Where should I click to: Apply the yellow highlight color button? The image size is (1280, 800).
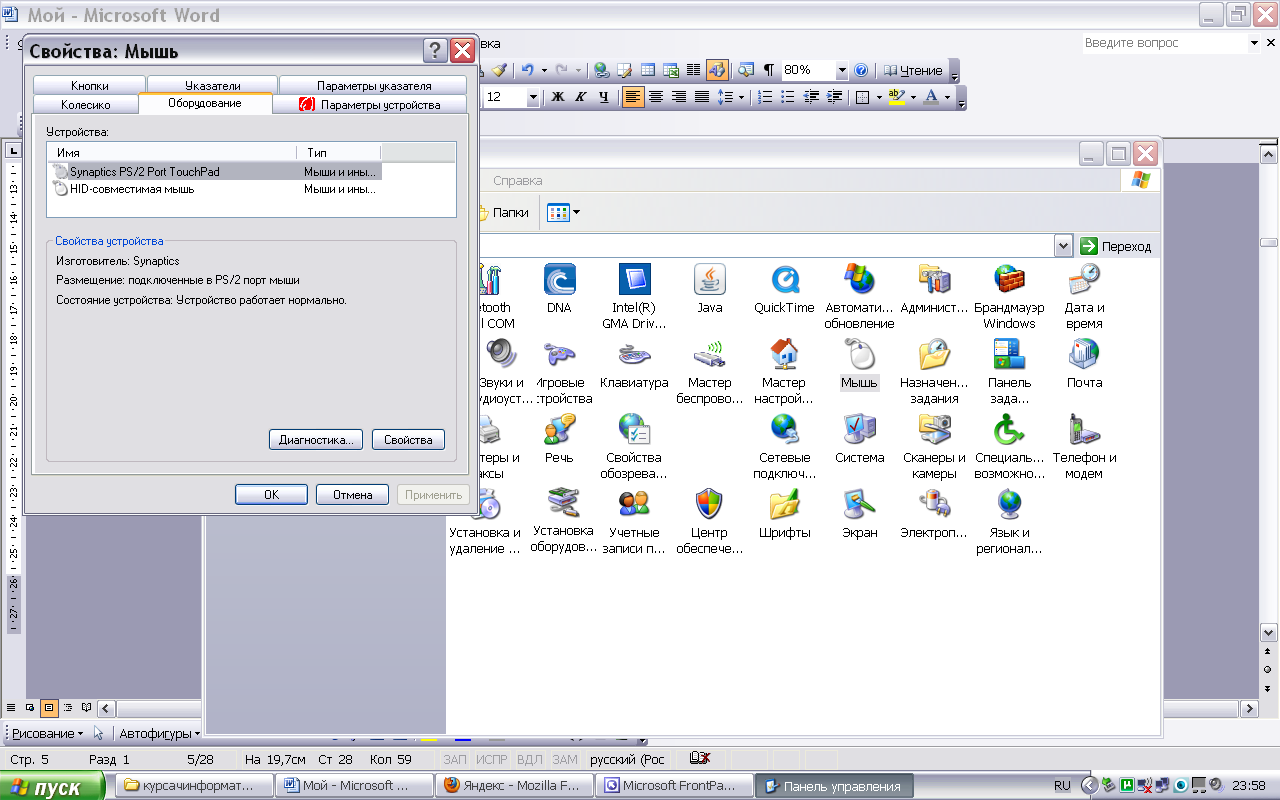click(896, 97)
